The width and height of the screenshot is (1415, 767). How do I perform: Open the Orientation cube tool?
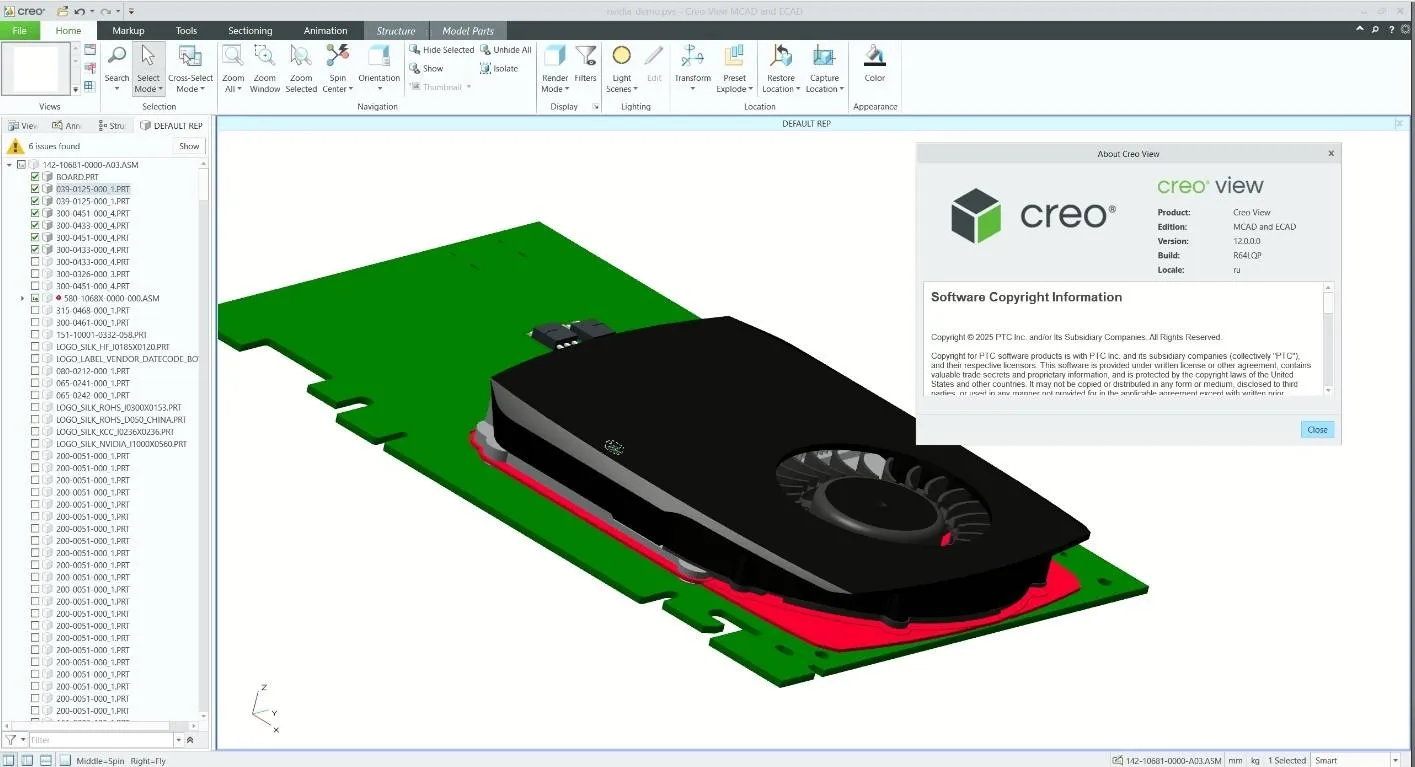379,57
